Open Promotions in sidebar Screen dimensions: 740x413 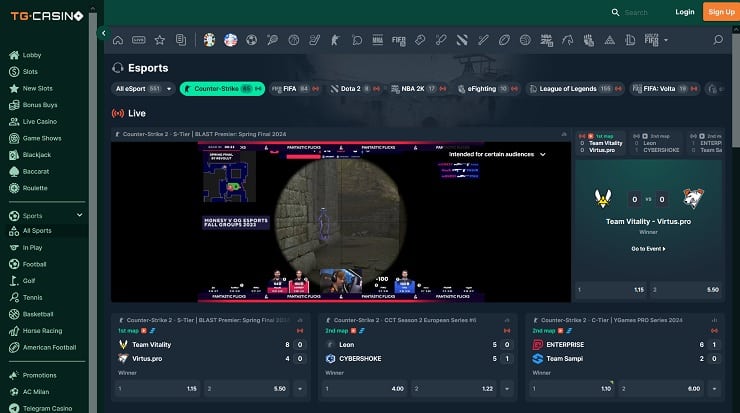39,375
